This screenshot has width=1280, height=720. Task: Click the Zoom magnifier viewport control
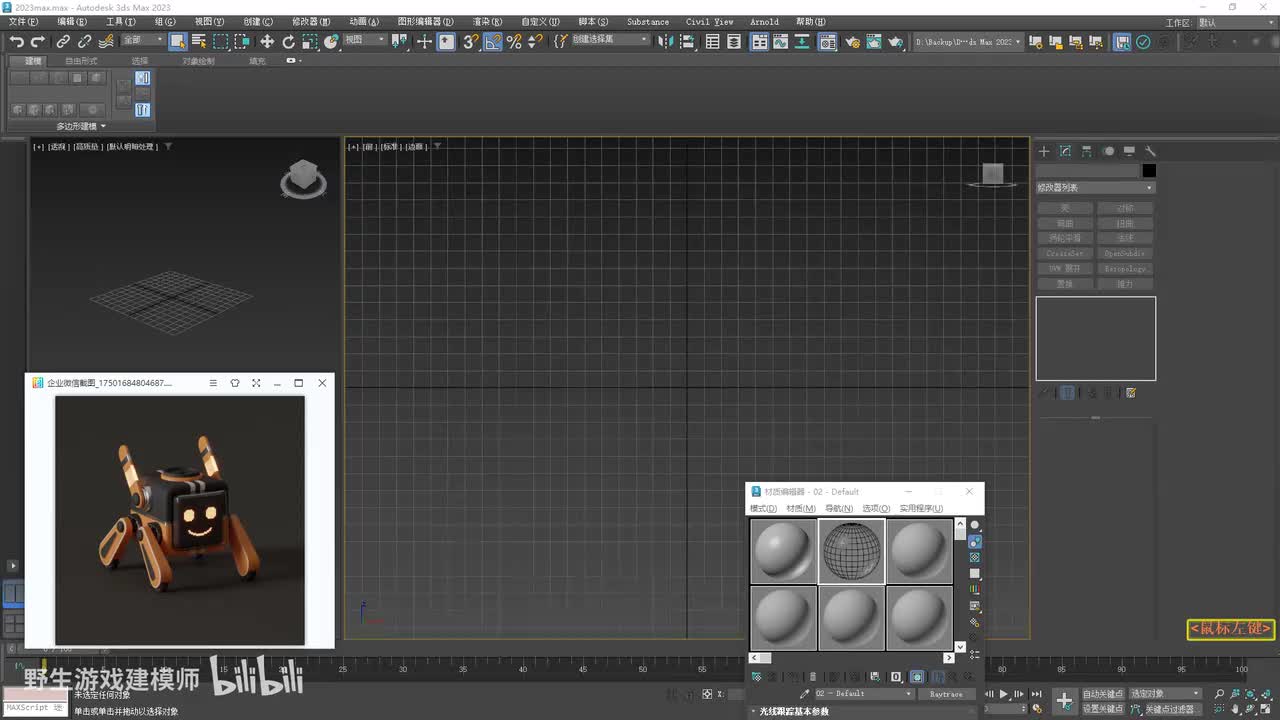click(x=1219, y=693)
